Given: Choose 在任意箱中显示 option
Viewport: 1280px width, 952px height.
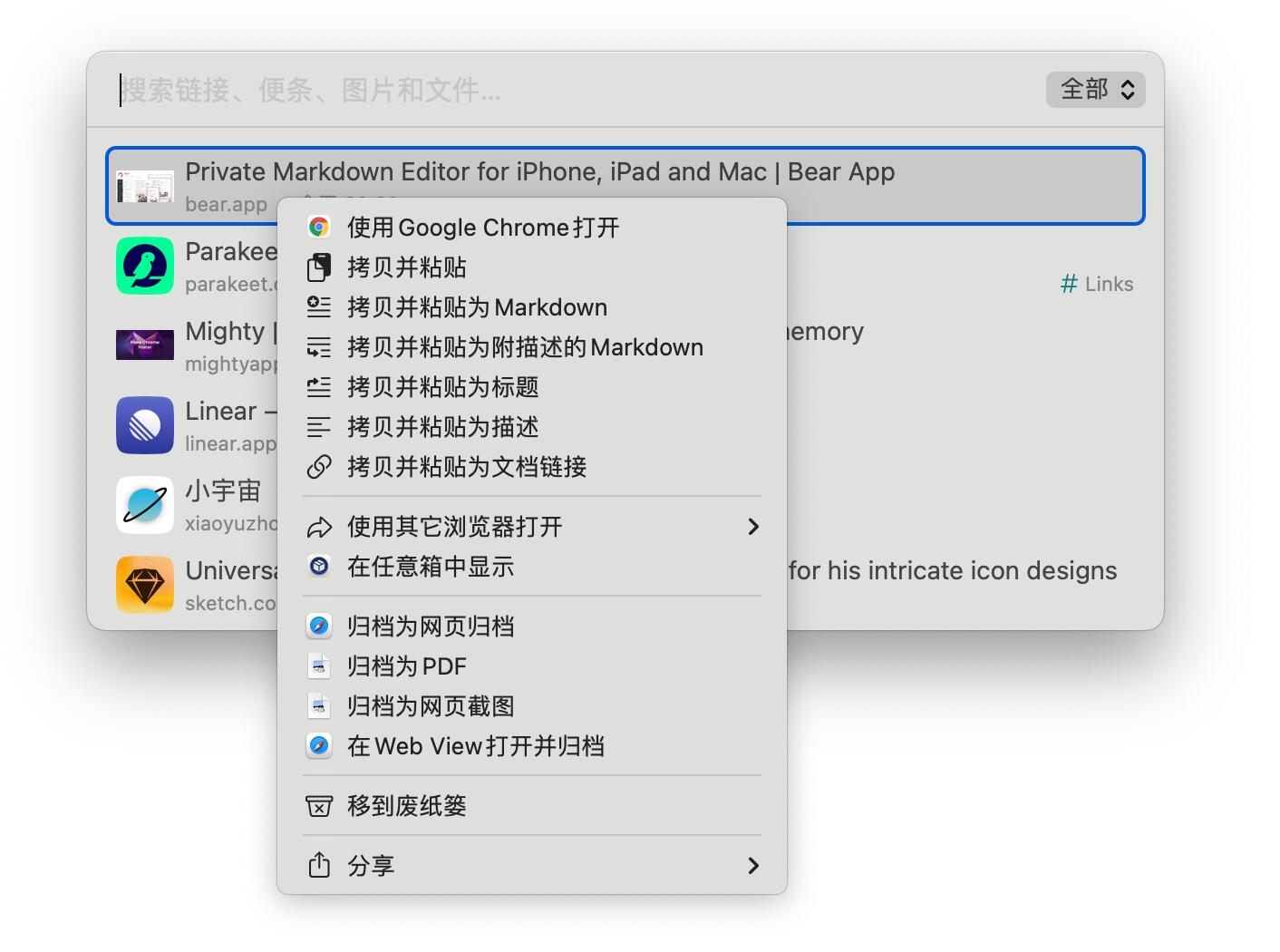Looking at the screenshot, I should (x=431, y=567).
